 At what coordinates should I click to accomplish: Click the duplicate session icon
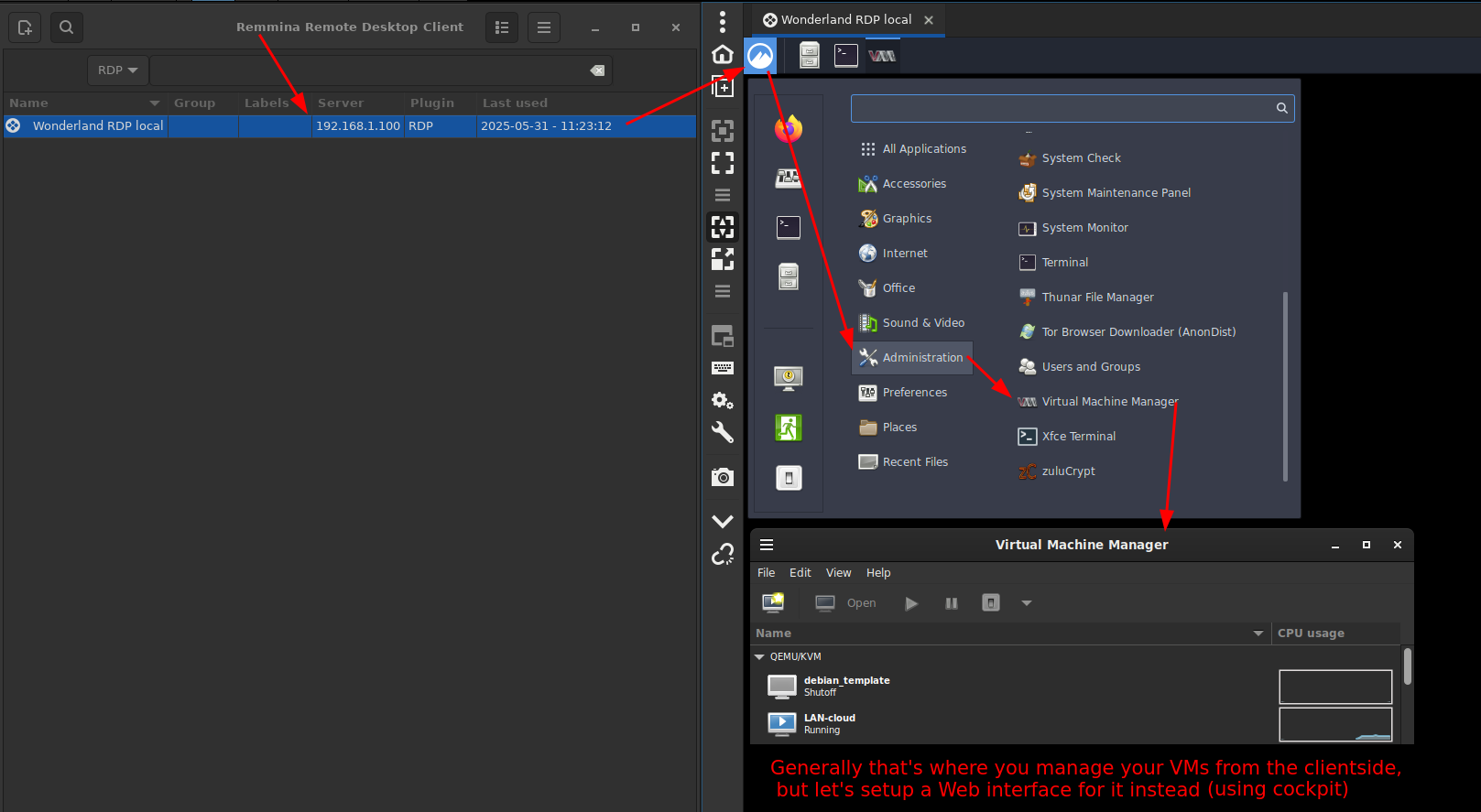pos(723,87)
